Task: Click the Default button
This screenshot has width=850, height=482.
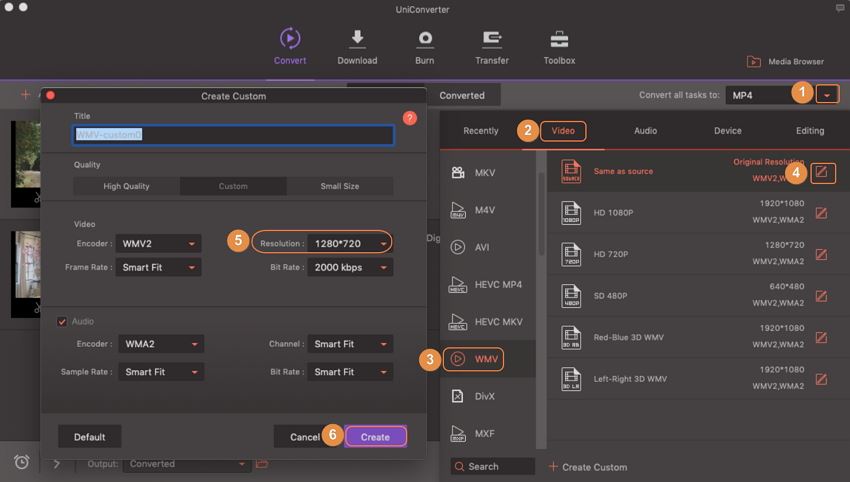Action: click(89, 437)
